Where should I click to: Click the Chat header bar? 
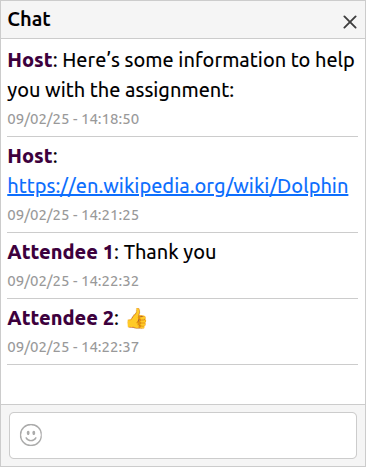coord(183,20)
